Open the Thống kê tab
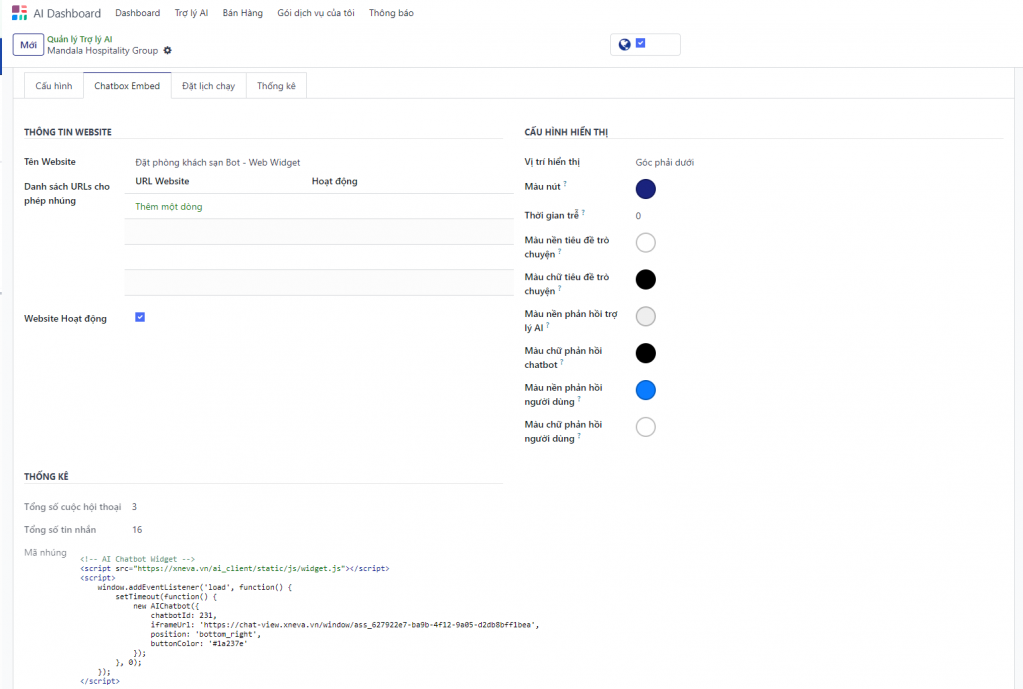1023x689 pixels. (x=276, y=86)
